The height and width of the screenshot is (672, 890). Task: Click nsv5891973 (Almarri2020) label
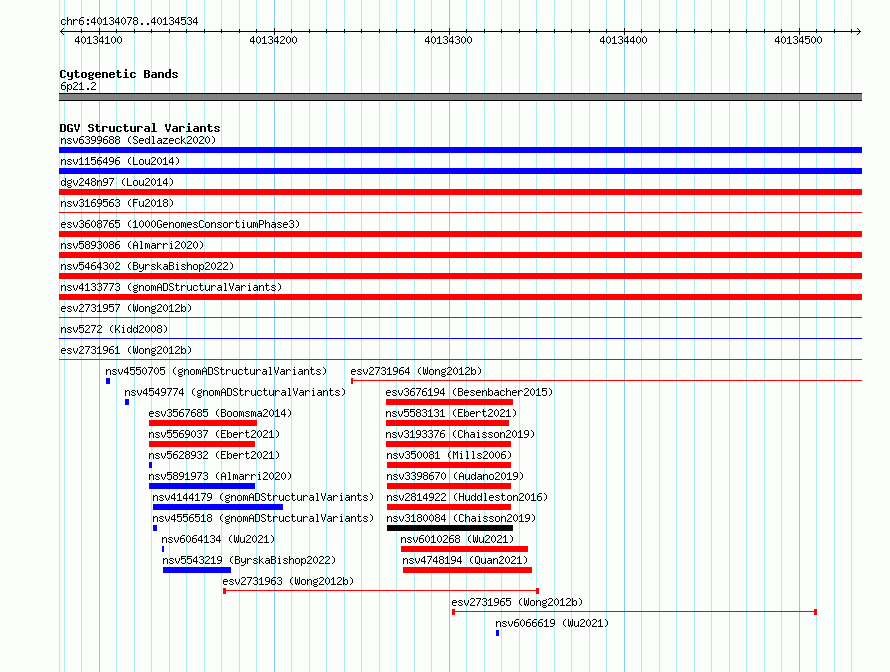point(220,476)
